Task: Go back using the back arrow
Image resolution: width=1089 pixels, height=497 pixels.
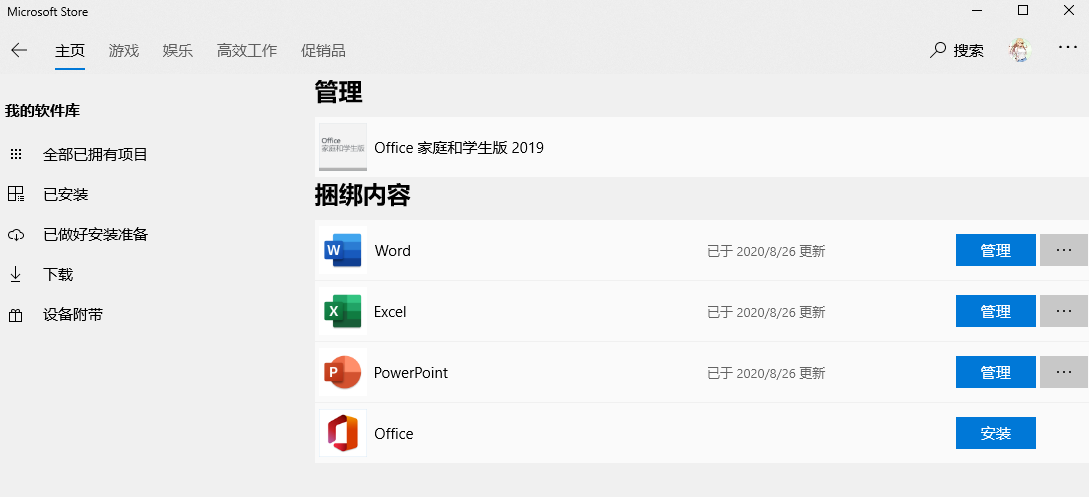Action: tap(19, 50)
